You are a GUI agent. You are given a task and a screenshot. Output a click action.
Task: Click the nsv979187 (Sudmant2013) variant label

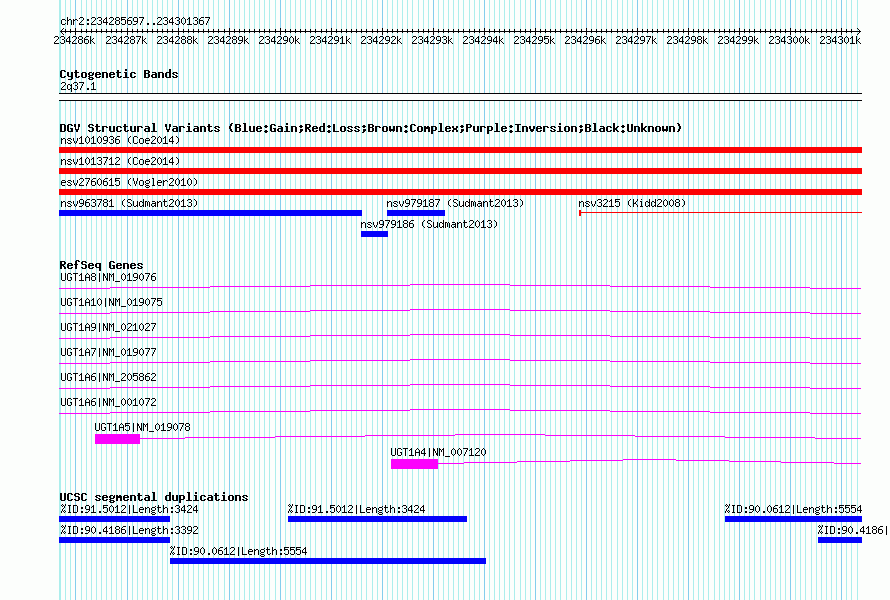[x=455, y=203]
